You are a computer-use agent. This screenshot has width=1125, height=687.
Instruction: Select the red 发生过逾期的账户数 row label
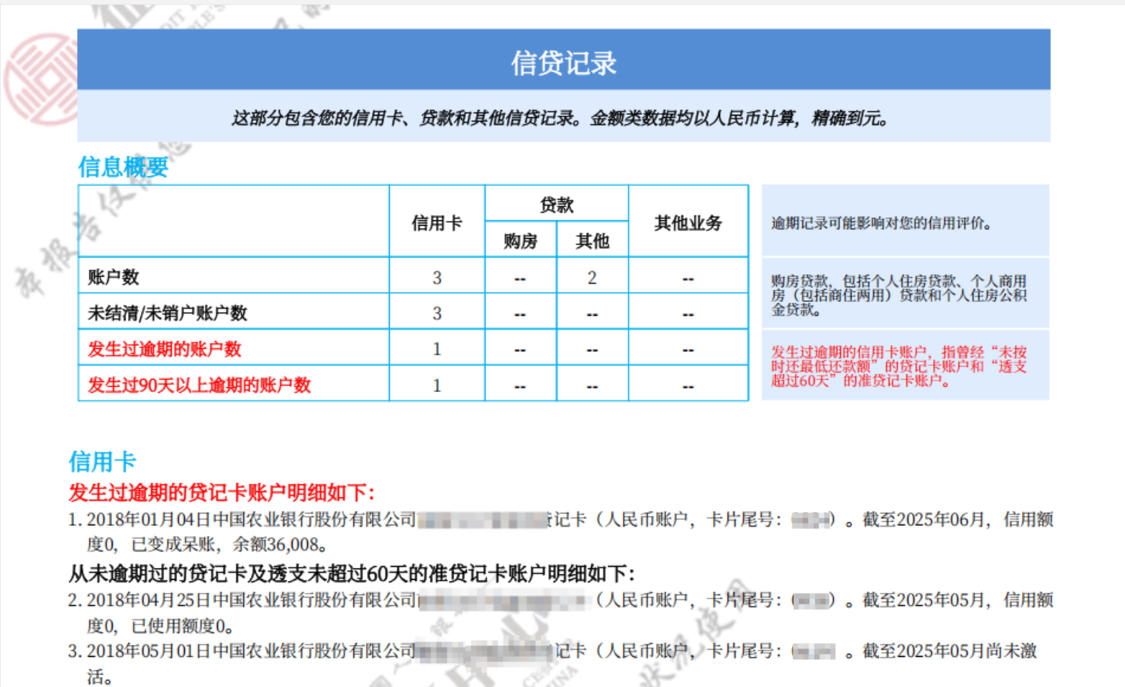pos(164,349)
